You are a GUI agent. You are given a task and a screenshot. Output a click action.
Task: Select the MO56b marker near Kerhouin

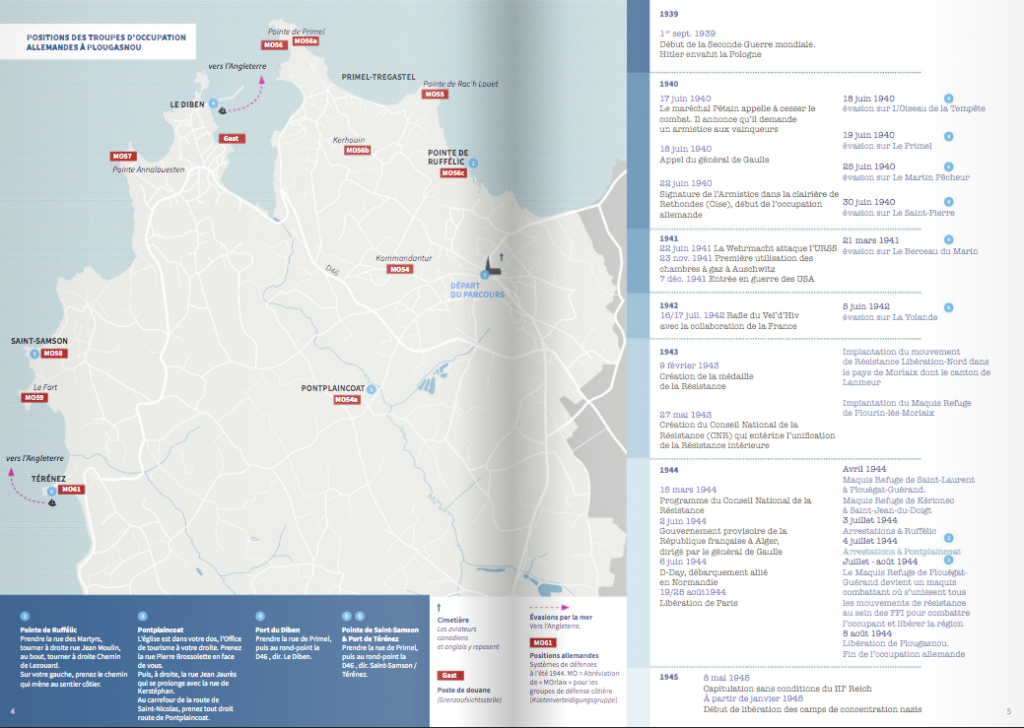(358, 150)
